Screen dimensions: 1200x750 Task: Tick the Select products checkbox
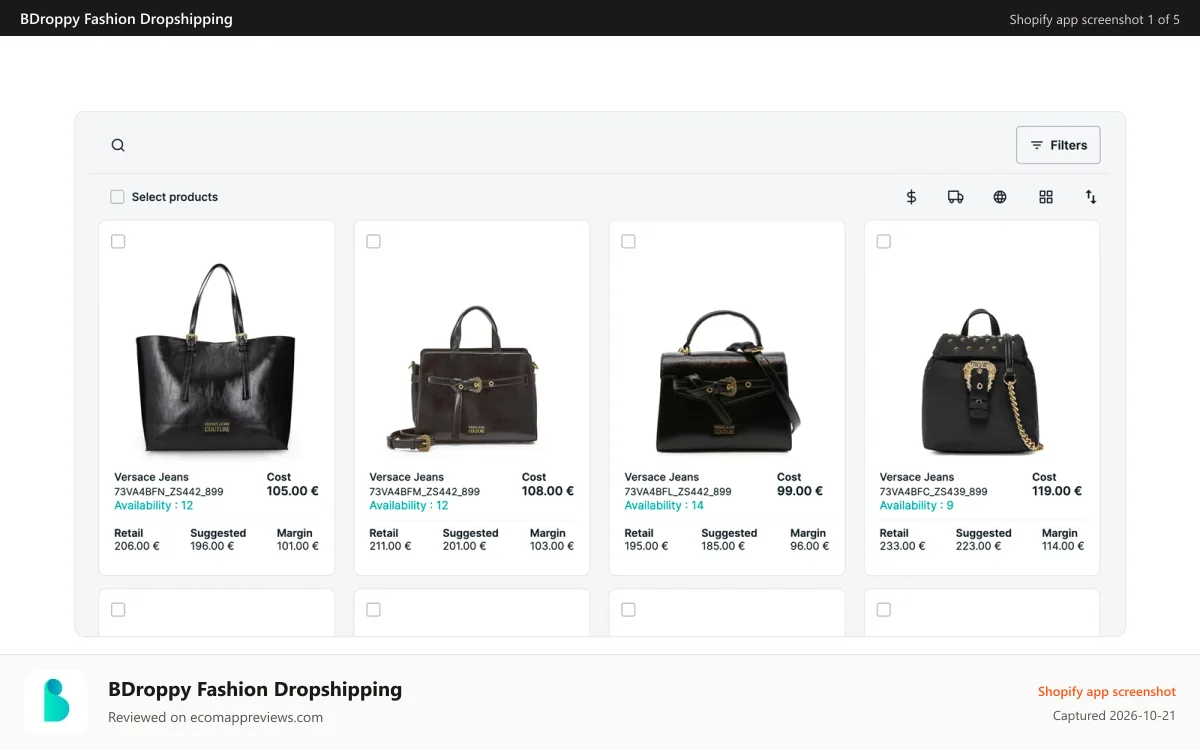point(117,197)
